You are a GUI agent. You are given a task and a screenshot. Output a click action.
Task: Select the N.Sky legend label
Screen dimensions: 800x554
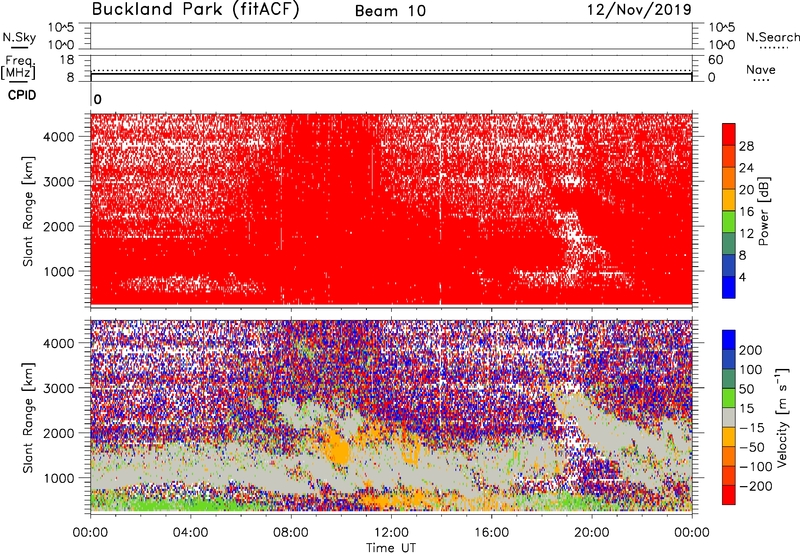tap(19, 37)
